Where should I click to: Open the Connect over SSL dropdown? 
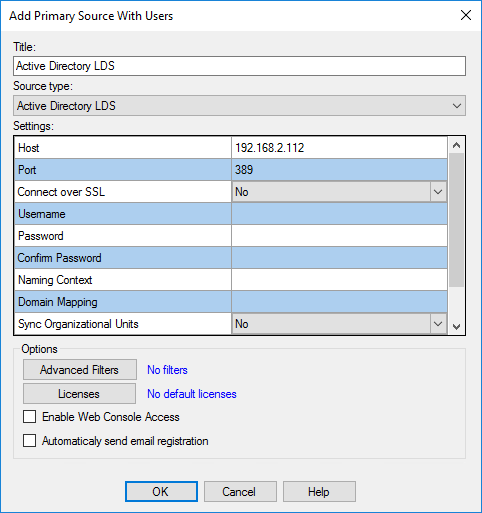click(339, 192)
